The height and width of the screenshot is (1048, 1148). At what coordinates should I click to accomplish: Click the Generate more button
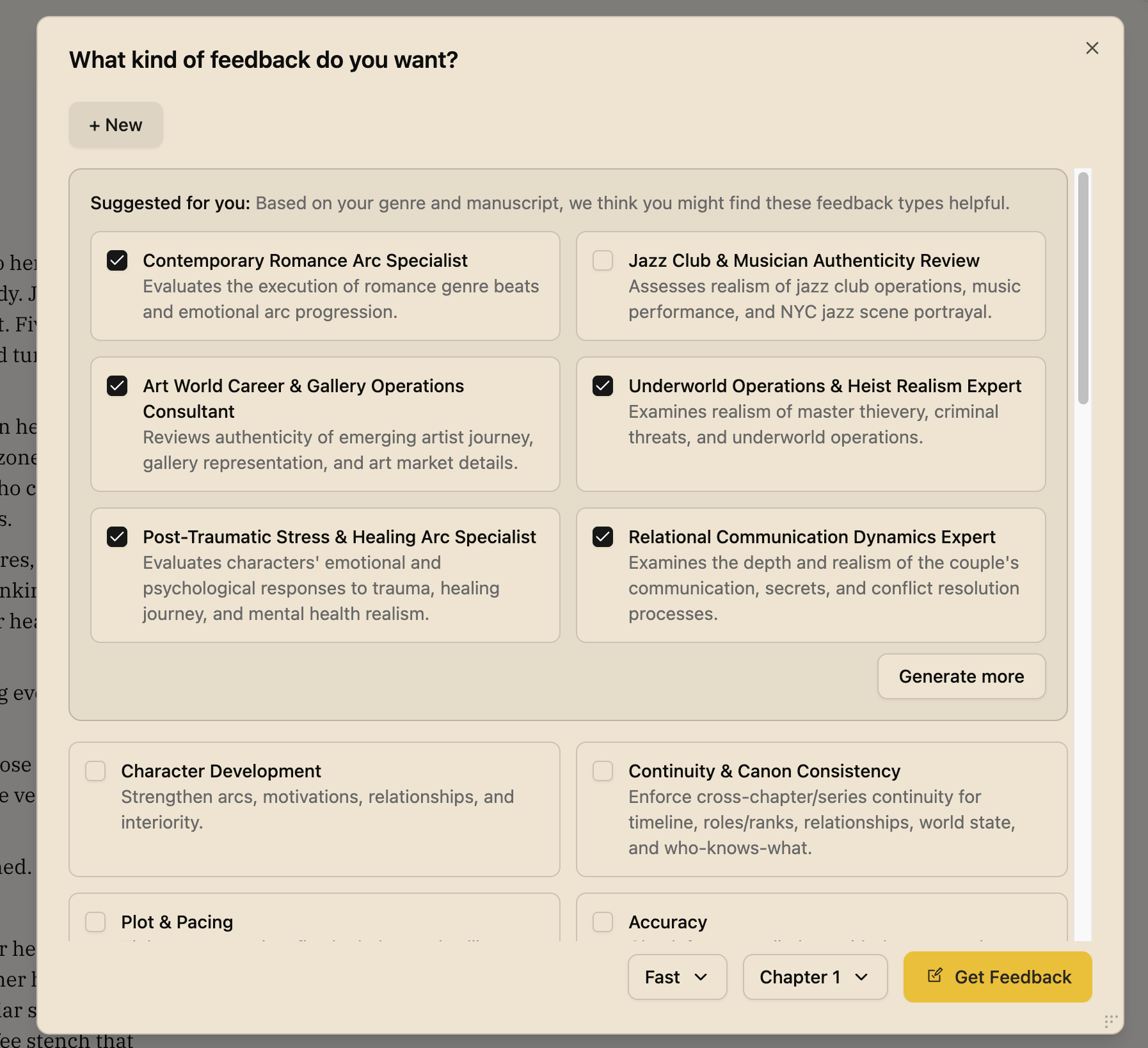961,676
